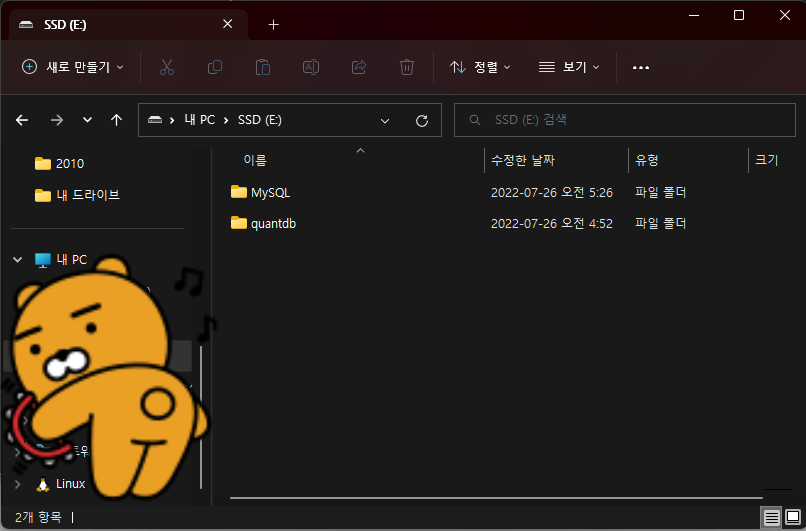Open recent locations chevron dropdown
This screenshot has height=531, width=806.
click(x=87, y=120)
